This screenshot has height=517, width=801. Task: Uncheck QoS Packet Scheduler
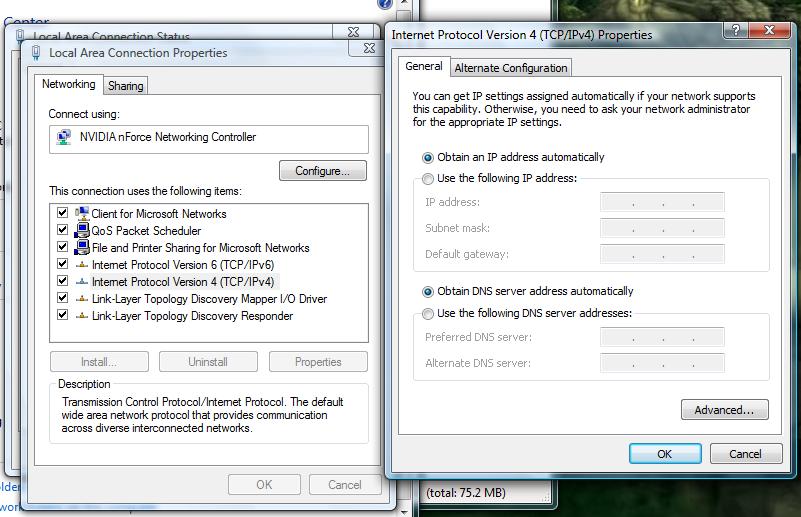(62, 230)
